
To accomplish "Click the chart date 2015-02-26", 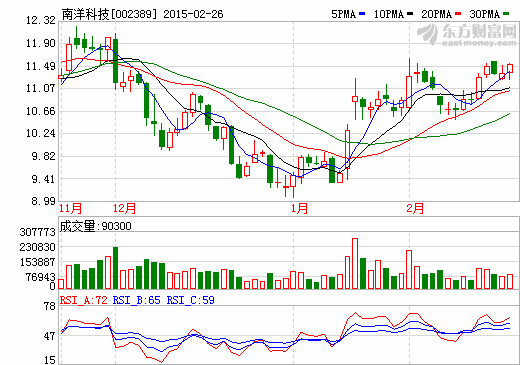I will [193, 14].
